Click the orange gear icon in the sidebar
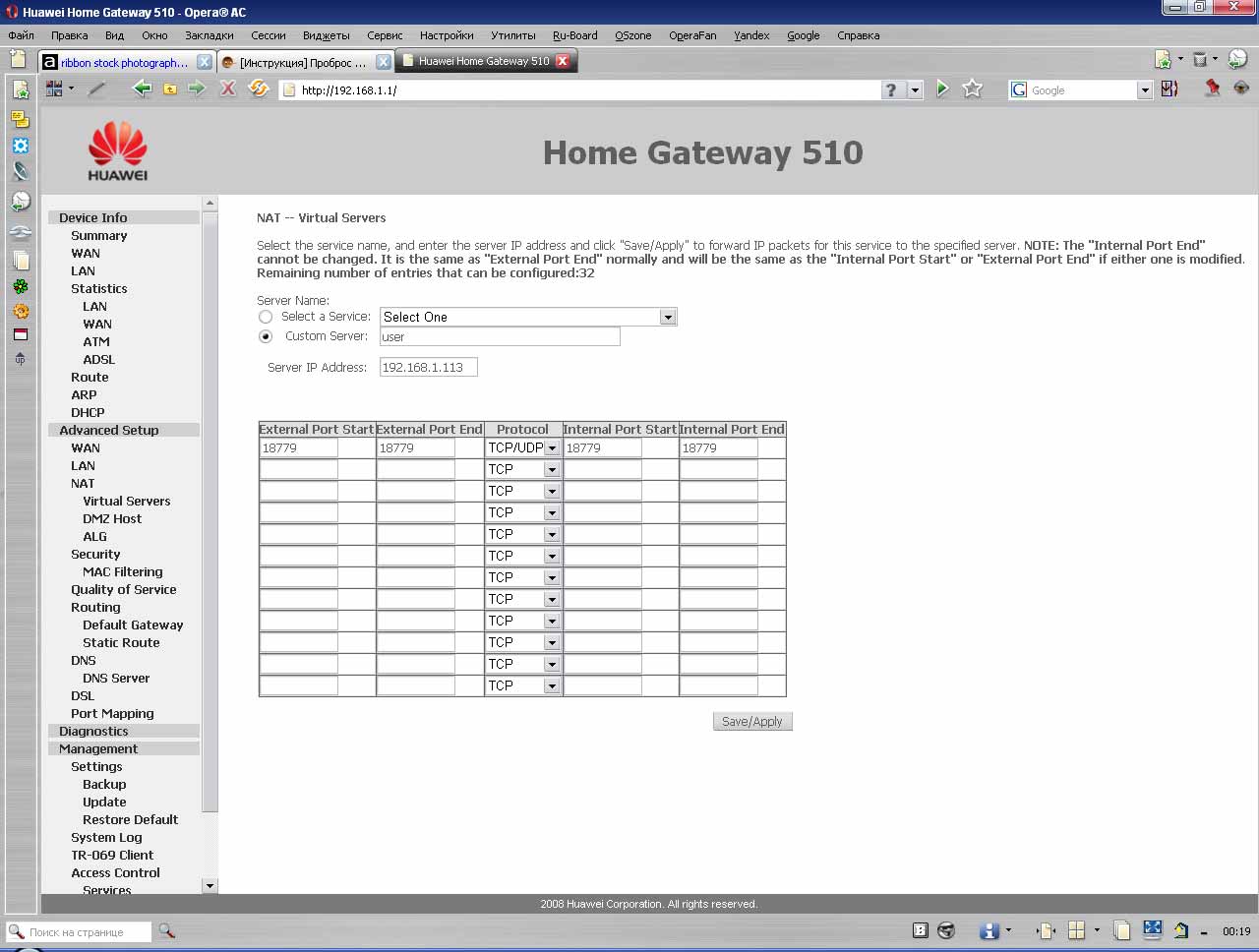This screenshot has height=952, width=1259. pyautogui.click(x=20, y=311)
